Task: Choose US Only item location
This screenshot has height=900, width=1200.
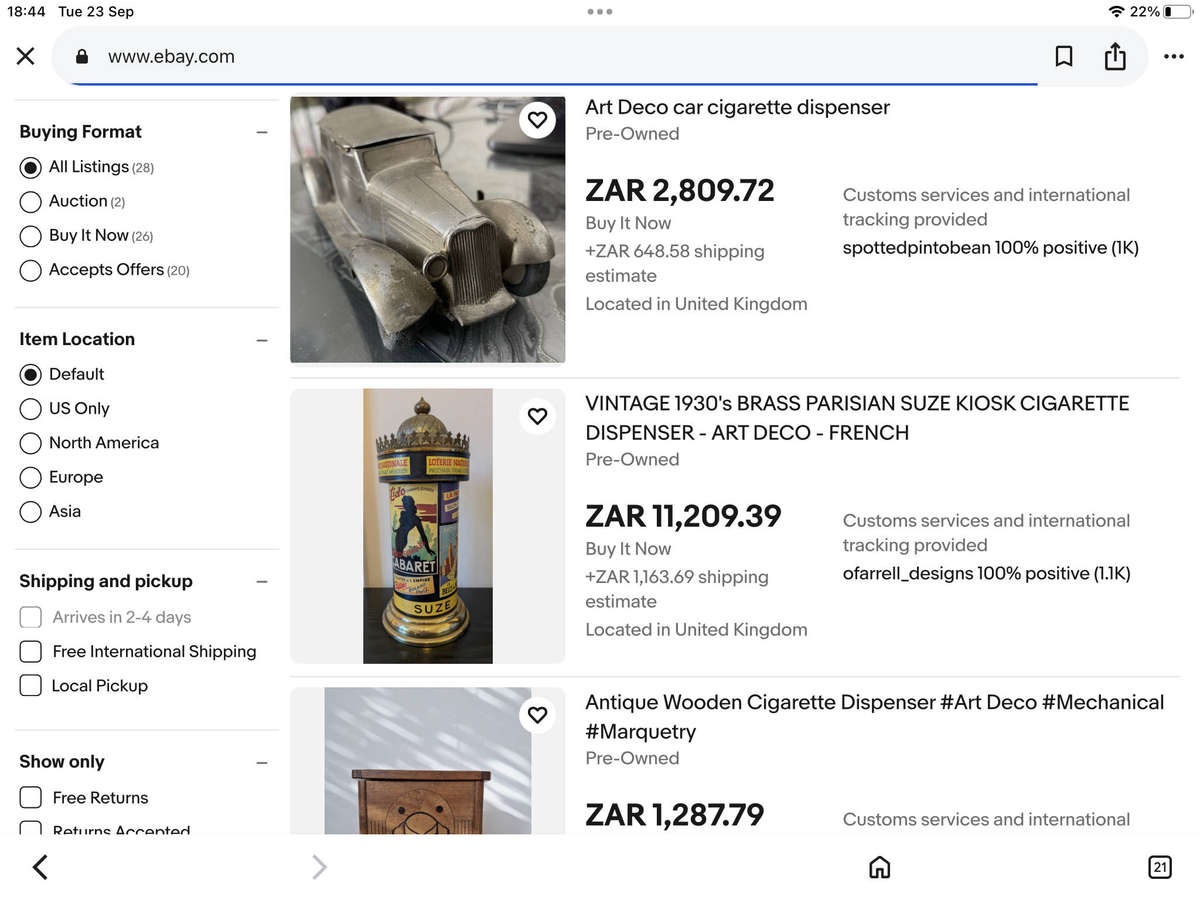Action: pos(31,409)
